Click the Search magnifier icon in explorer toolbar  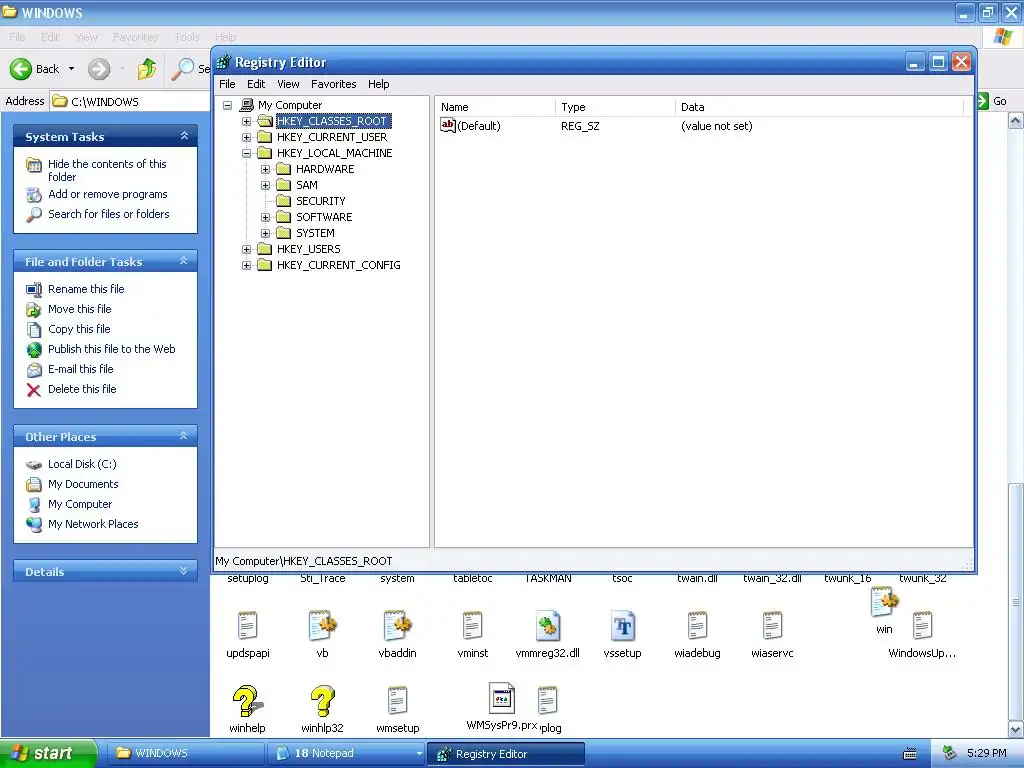[183, 69]
